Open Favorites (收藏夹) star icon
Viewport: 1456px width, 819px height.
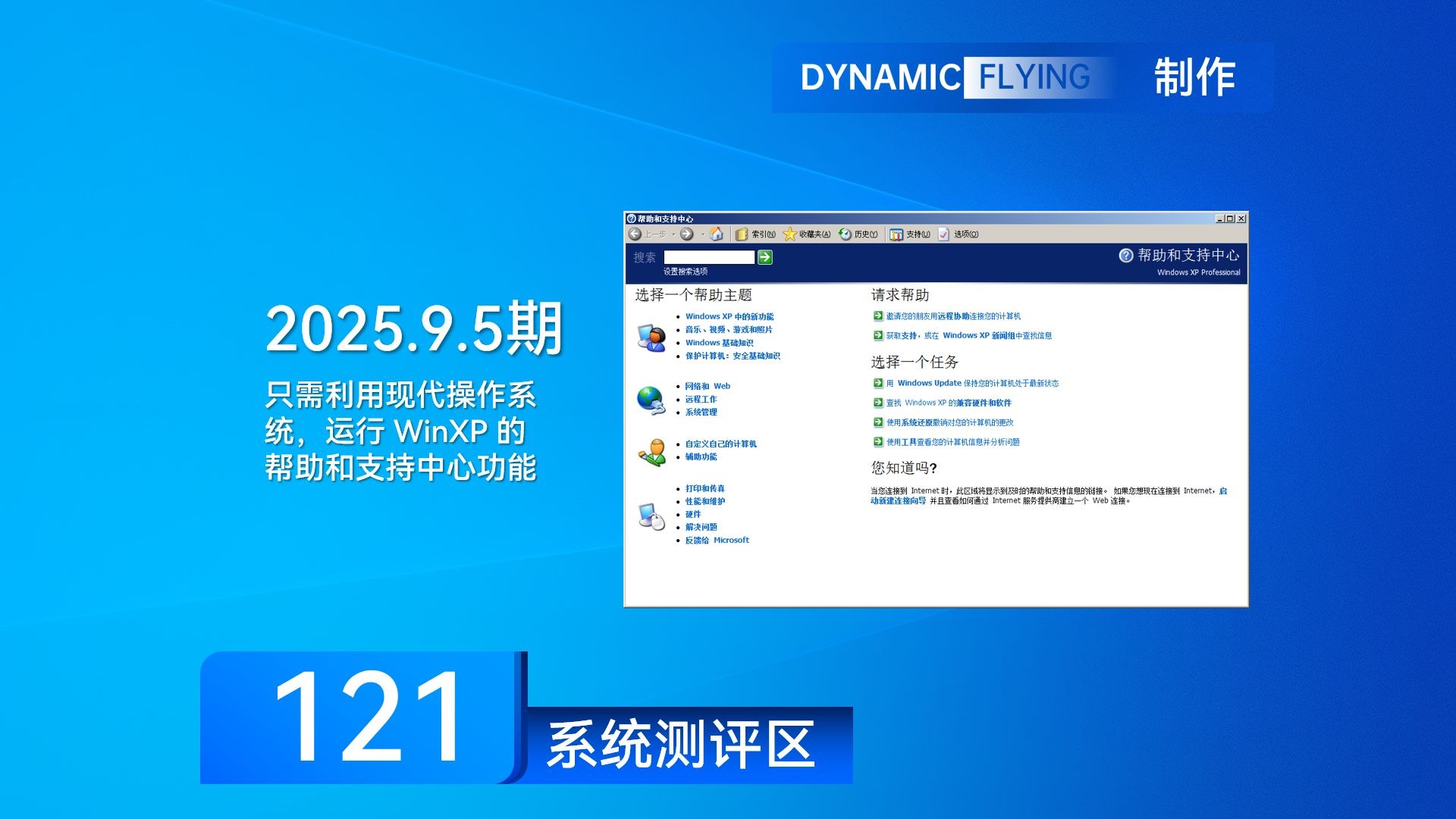(790, 234)
